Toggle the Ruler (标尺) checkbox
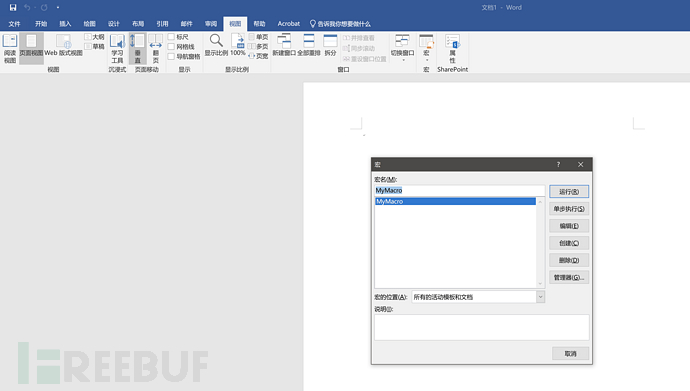 click(171, 37)
